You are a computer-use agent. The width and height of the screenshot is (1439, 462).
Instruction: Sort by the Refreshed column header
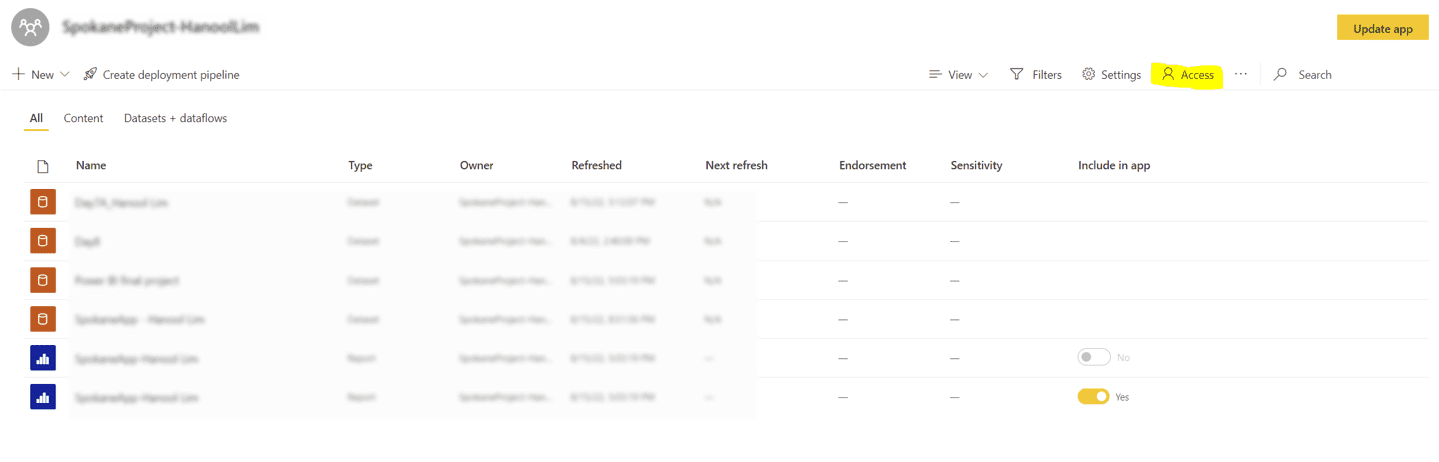(x=596, y=165)
